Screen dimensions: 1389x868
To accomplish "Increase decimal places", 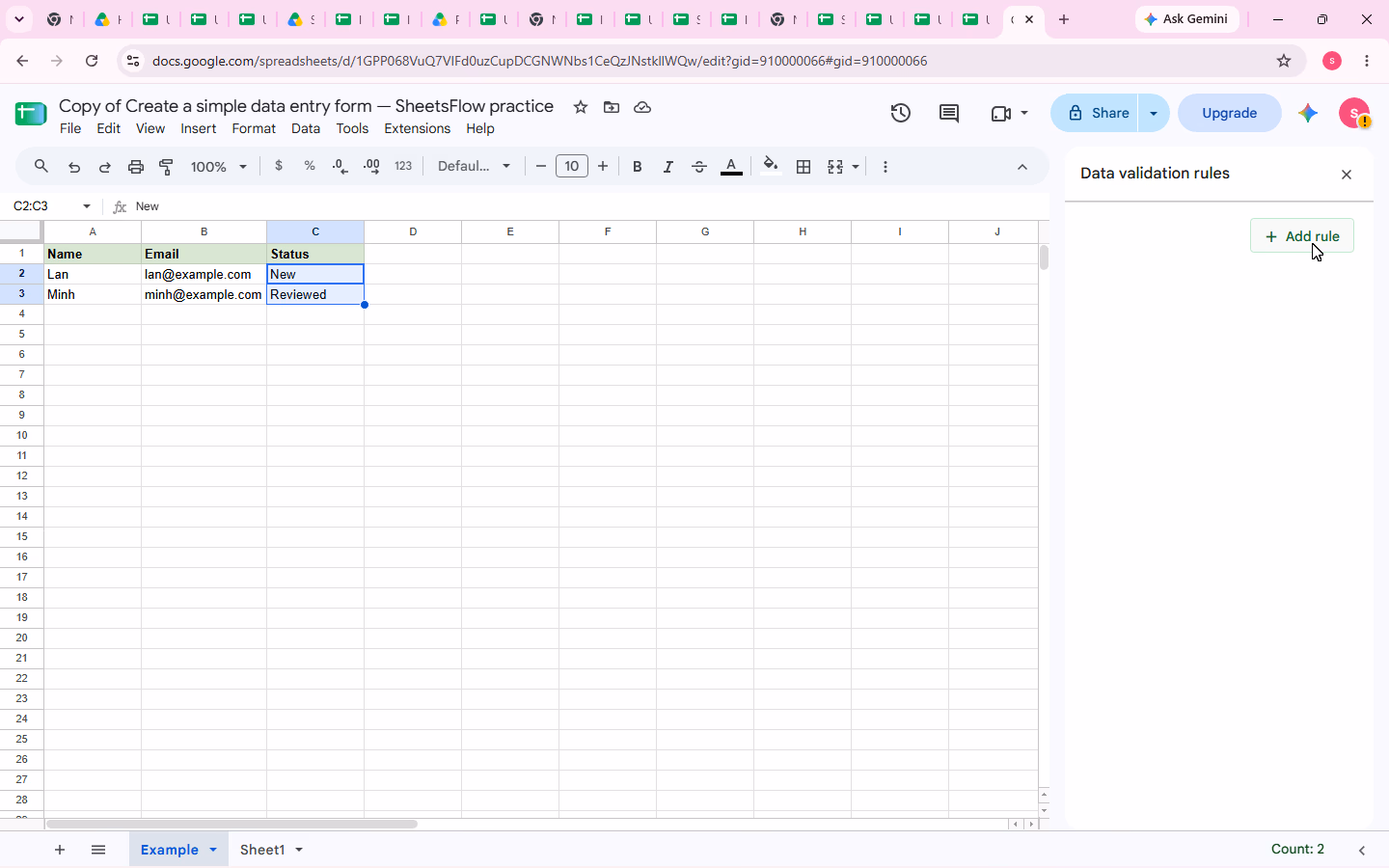I will click(371, 166).
